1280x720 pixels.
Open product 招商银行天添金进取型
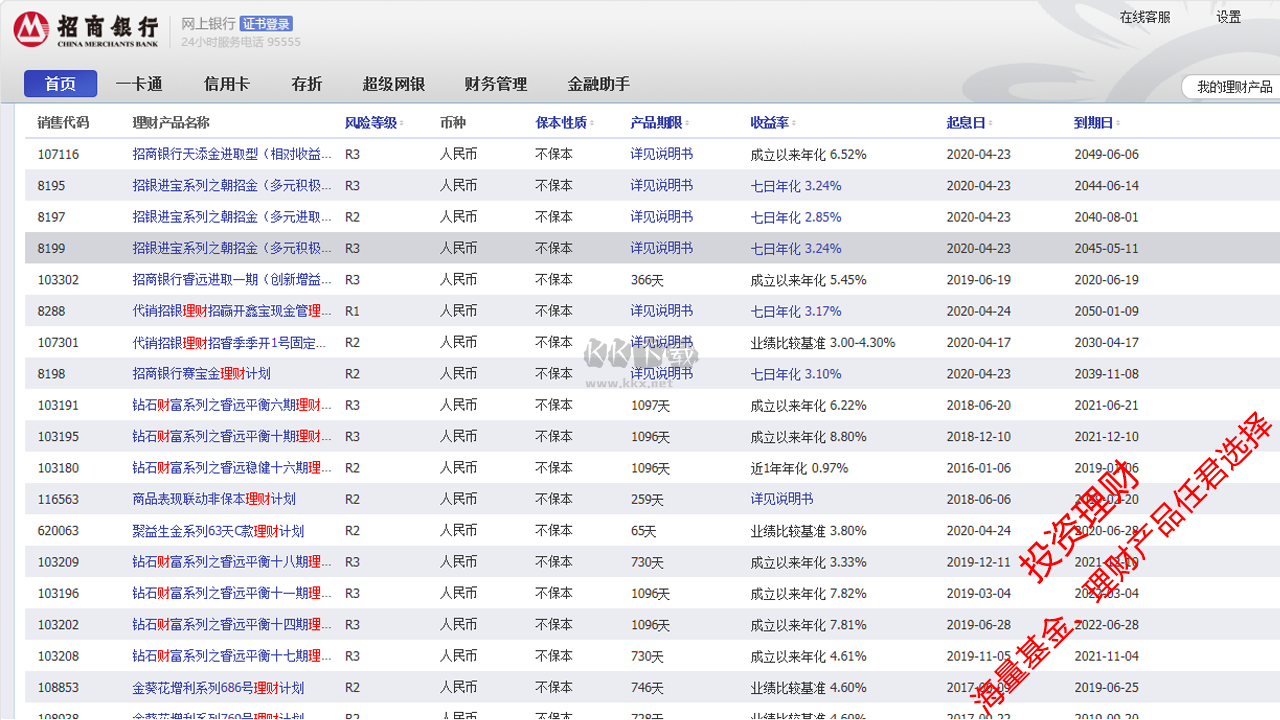tap(232, 155)
